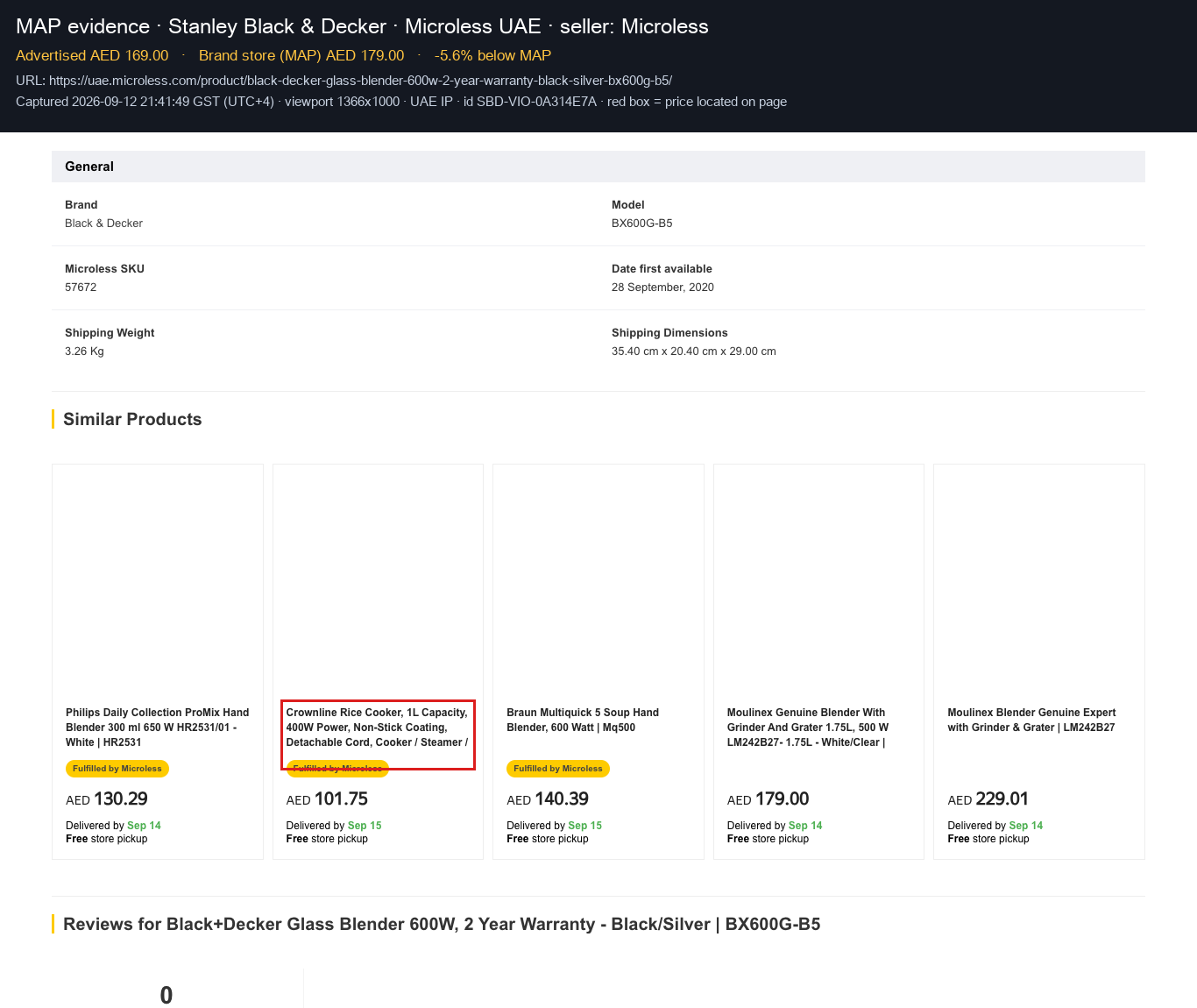Image resolution: width=1197 pixels, height=1008 pixels.
Task: Click Fulfilled by Microless badge on Philips card
Action: [117, 769]
